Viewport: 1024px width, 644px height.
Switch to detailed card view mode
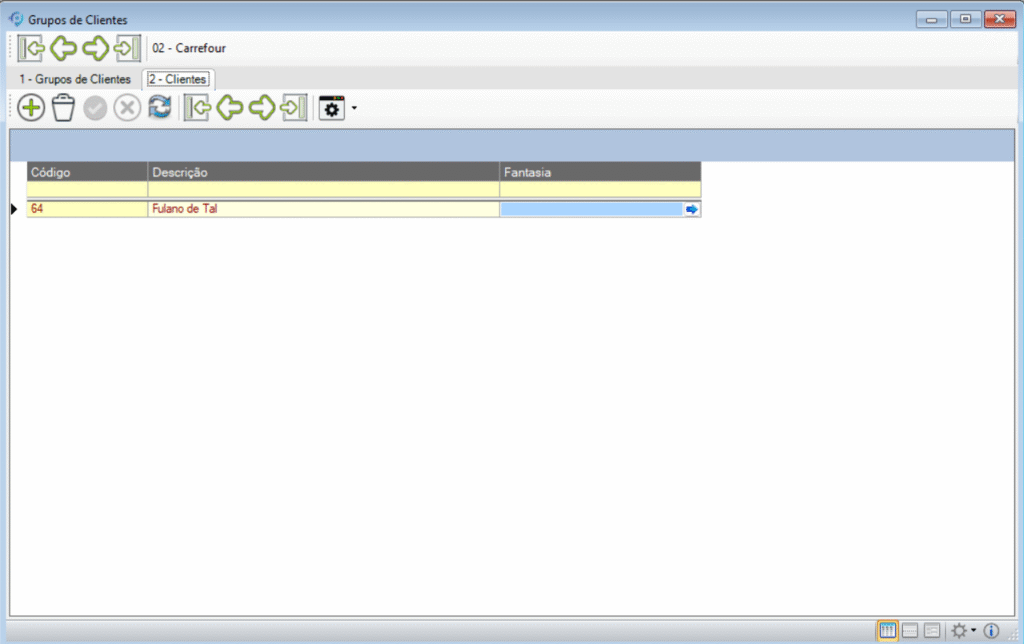tap(932, 631)
